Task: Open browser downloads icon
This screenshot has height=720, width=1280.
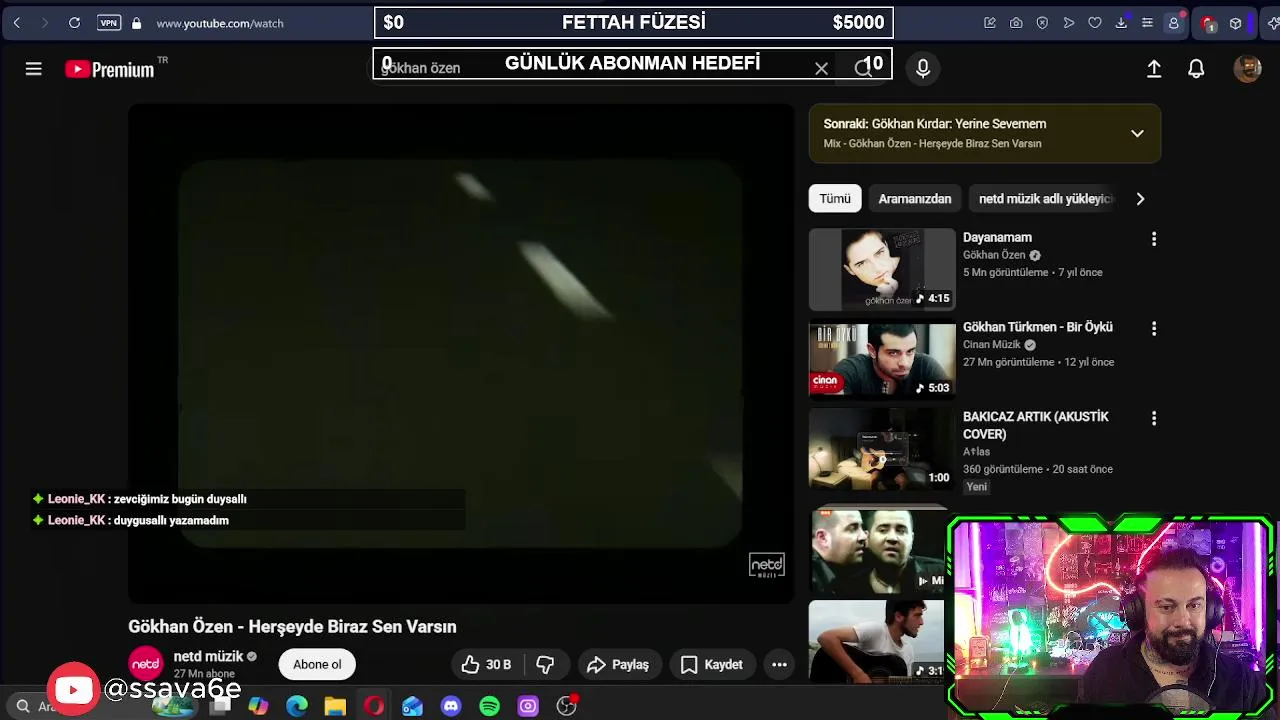Action: pyautogui.click(x=1121, y=23)
